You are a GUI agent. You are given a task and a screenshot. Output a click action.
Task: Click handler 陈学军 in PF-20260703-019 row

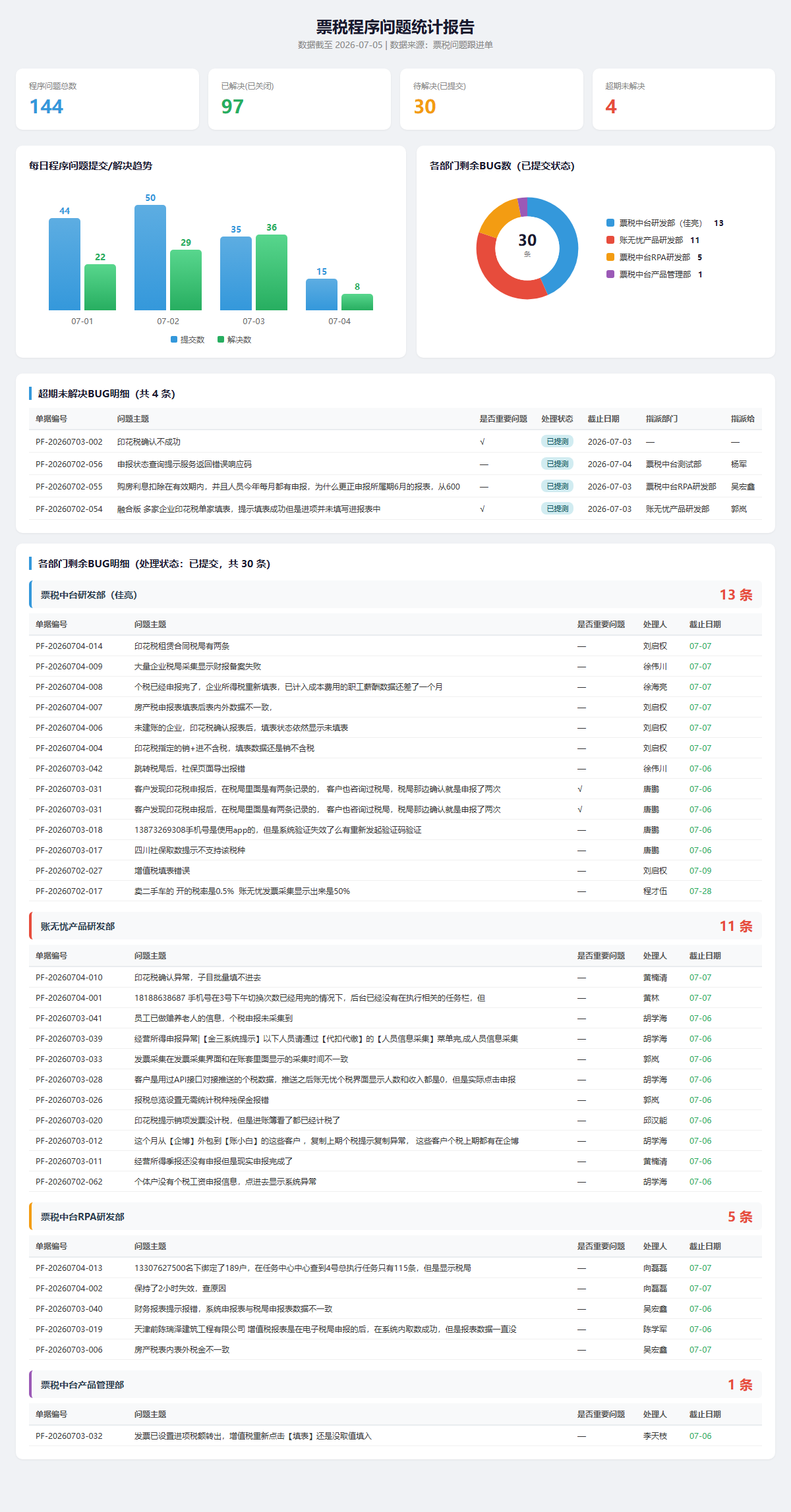tap(655, 1329)
